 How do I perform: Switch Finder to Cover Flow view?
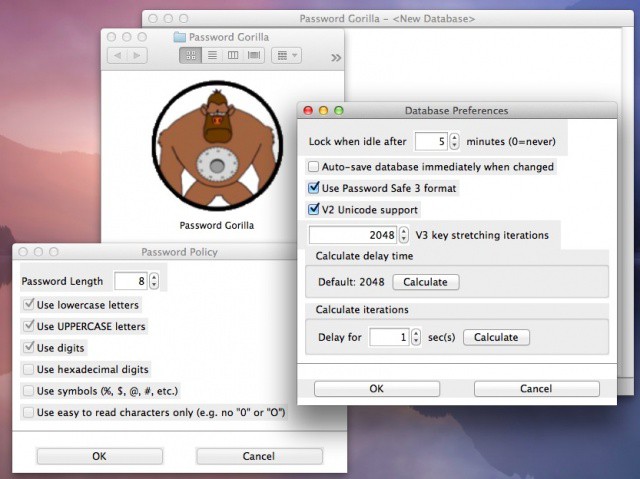[x=254, y=55]
